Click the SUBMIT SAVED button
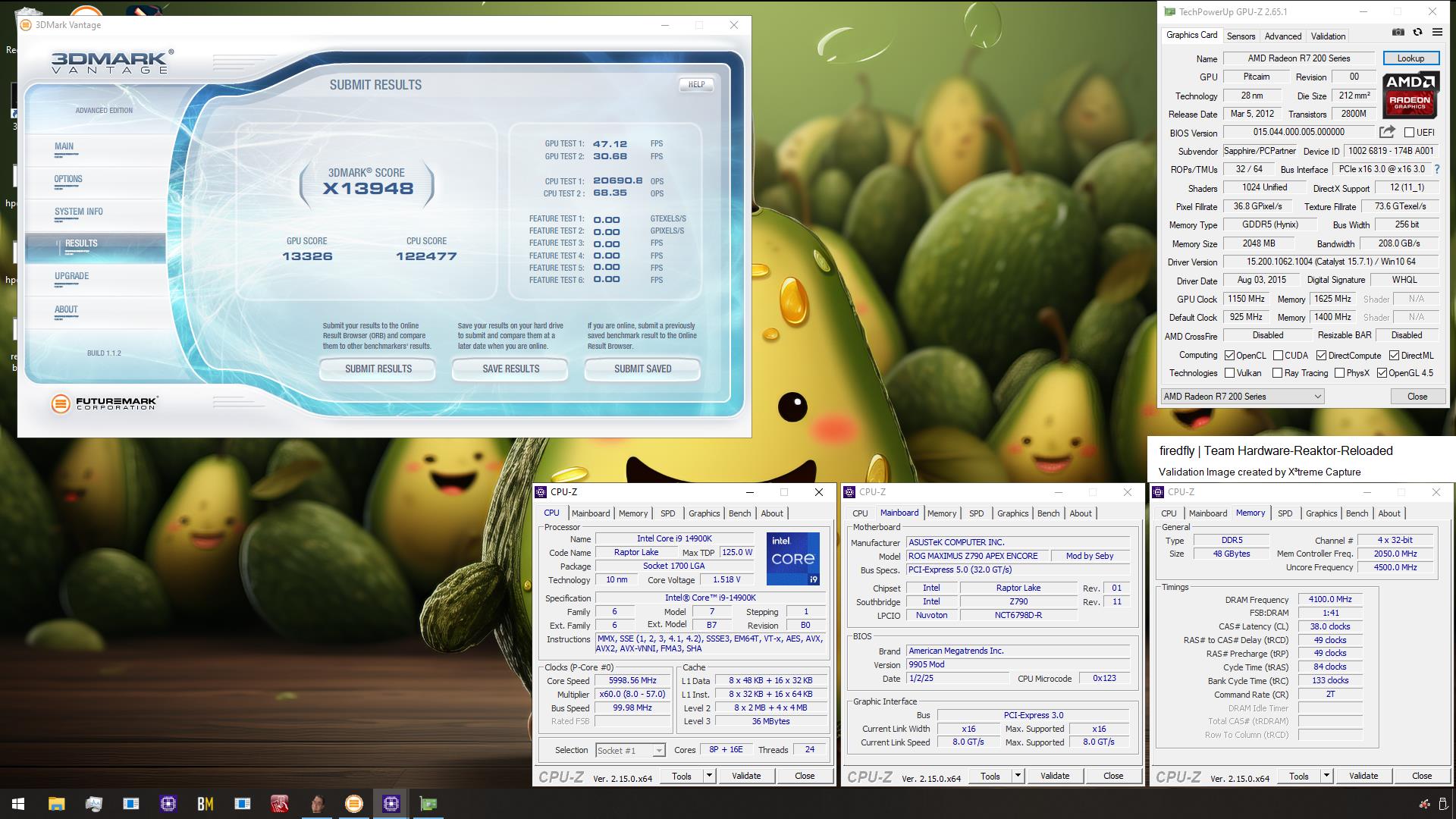This screenshot has height=819, width=1456. pos(642,369)
